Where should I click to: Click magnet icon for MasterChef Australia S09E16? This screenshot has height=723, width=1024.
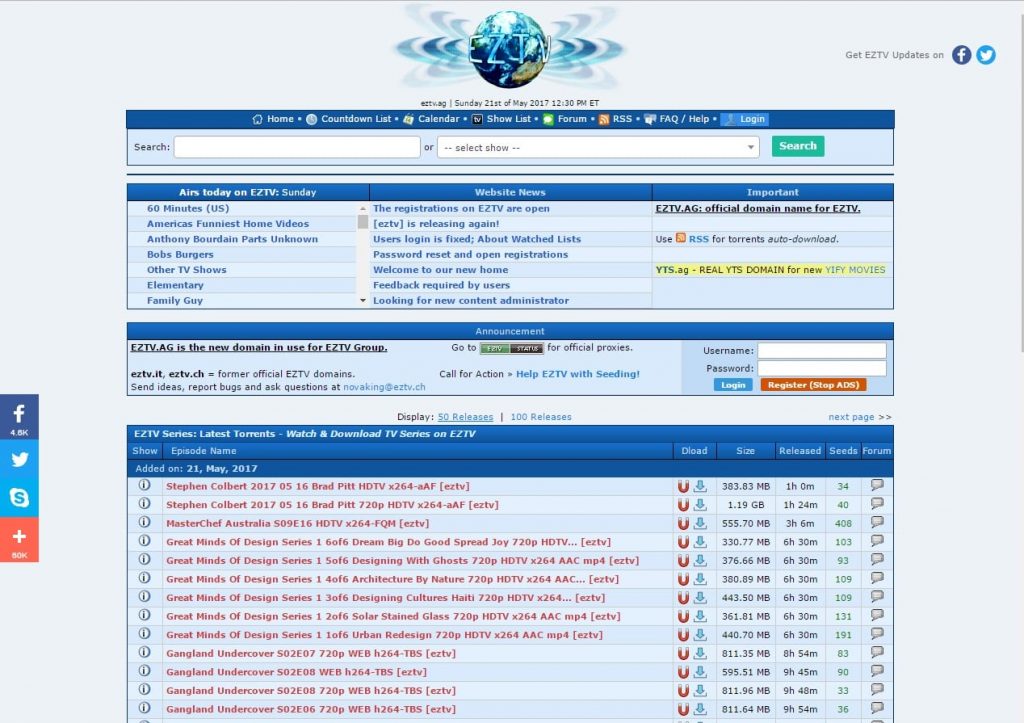click(x=683, y=523)
